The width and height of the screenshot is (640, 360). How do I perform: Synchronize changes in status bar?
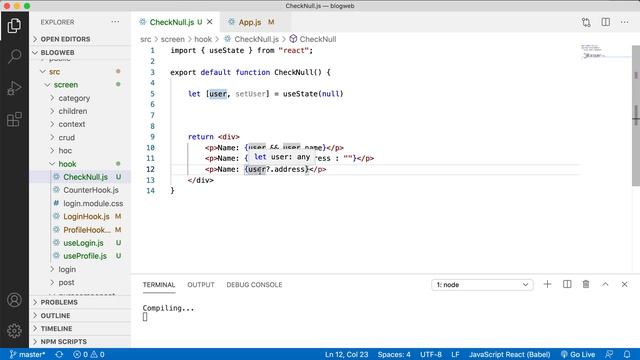tap(59, 354)
